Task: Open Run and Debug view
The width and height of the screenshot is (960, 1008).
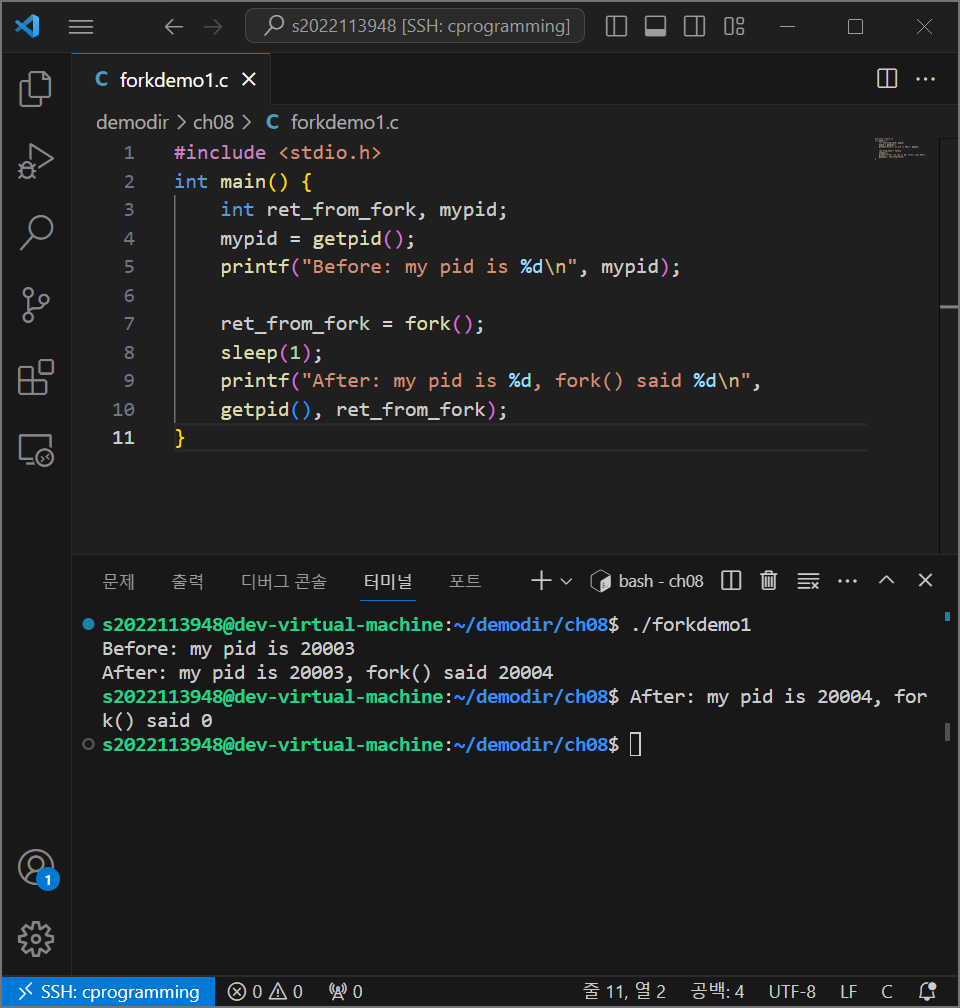Action: [x=35, y=161]
